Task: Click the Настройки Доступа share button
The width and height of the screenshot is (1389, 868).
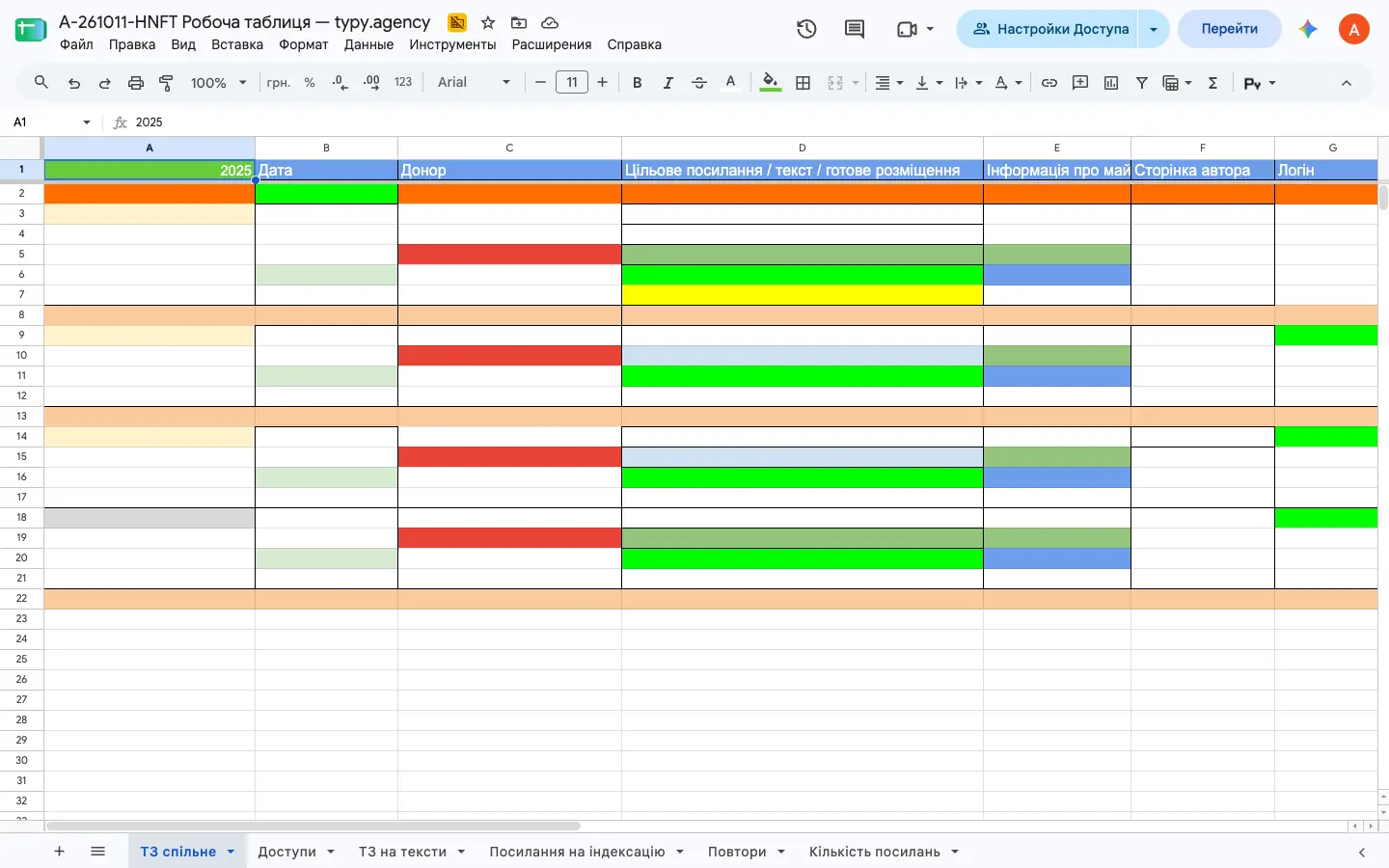Action: pyautogui.click(x=1049, y=29)
